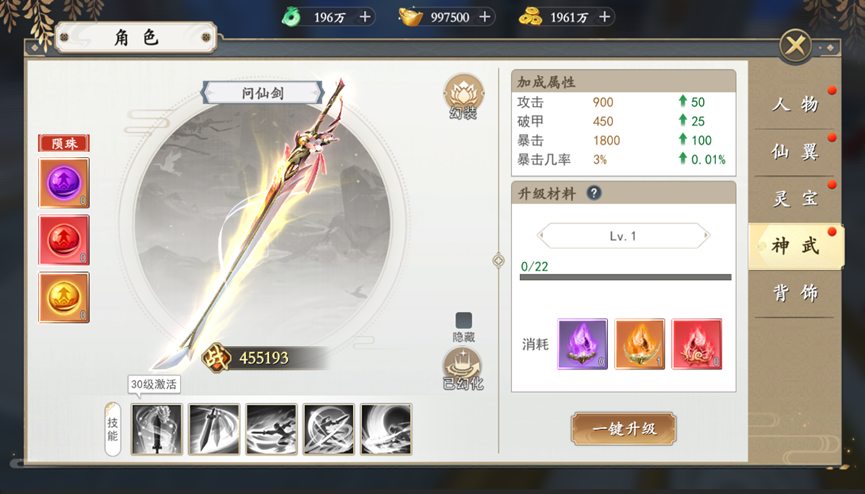
Task: Choose the orange flame upgrade material
Action: [640, 344]
